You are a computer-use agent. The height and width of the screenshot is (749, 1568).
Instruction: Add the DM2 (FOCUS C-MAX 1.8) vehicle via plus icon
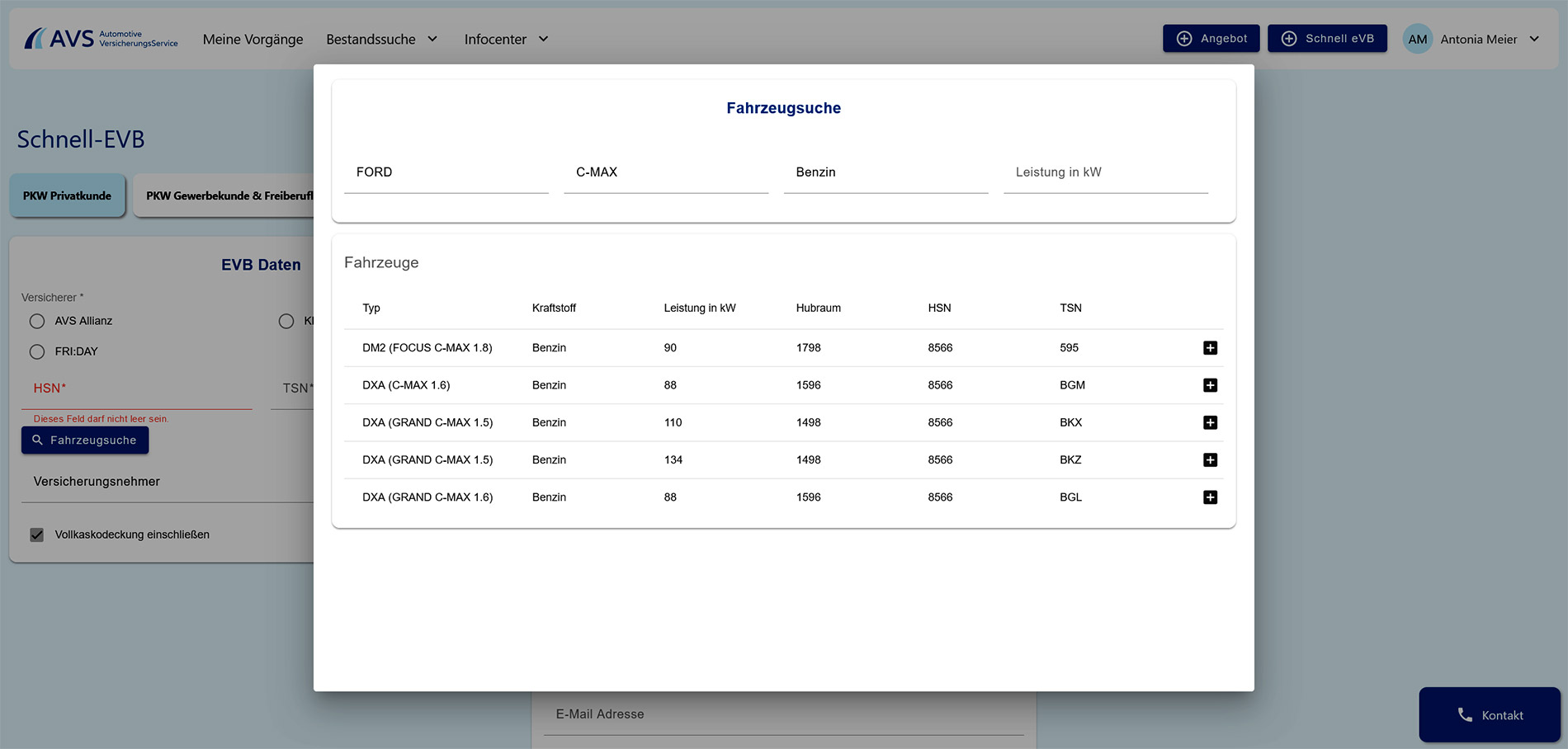[x=1210, y=348]
